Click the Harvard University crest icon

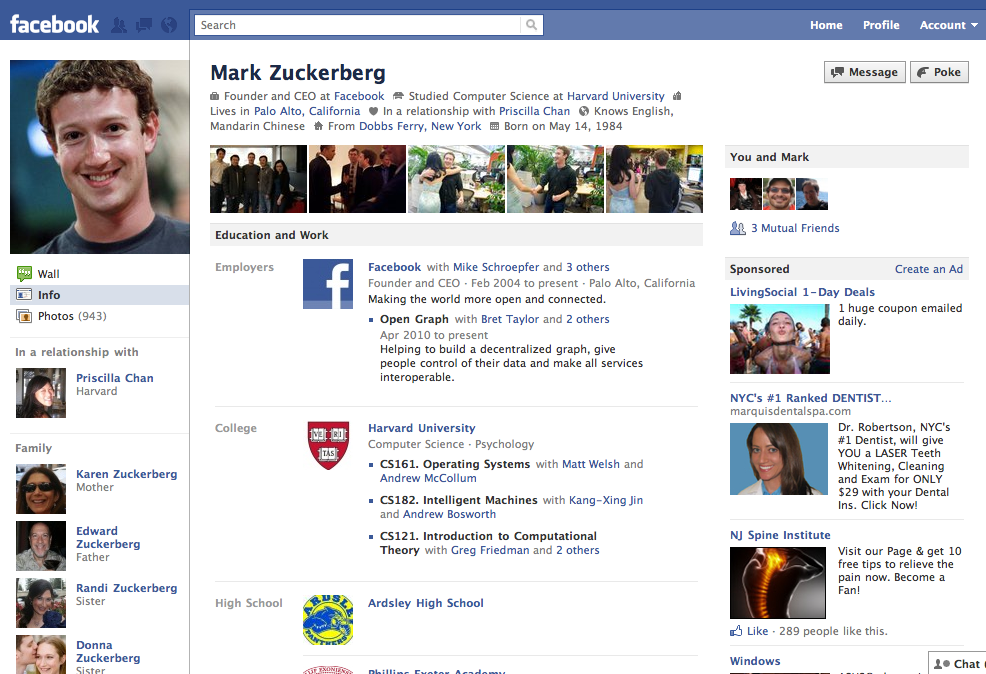[x=328, y=445]
